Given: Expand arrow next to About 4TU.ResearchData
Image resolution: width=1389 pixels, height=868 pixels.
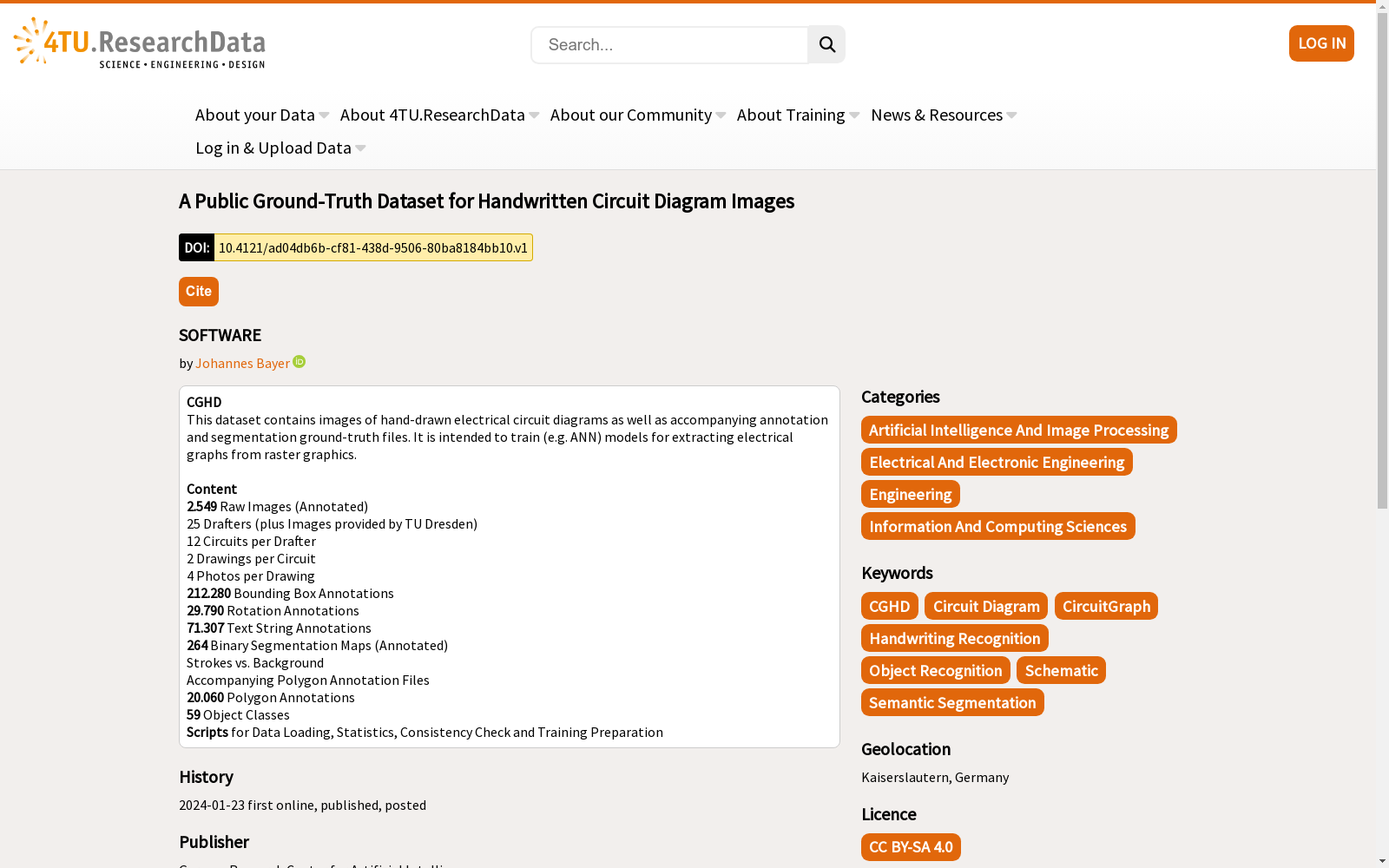Looking at the screenshot, I should click(534, 115).
